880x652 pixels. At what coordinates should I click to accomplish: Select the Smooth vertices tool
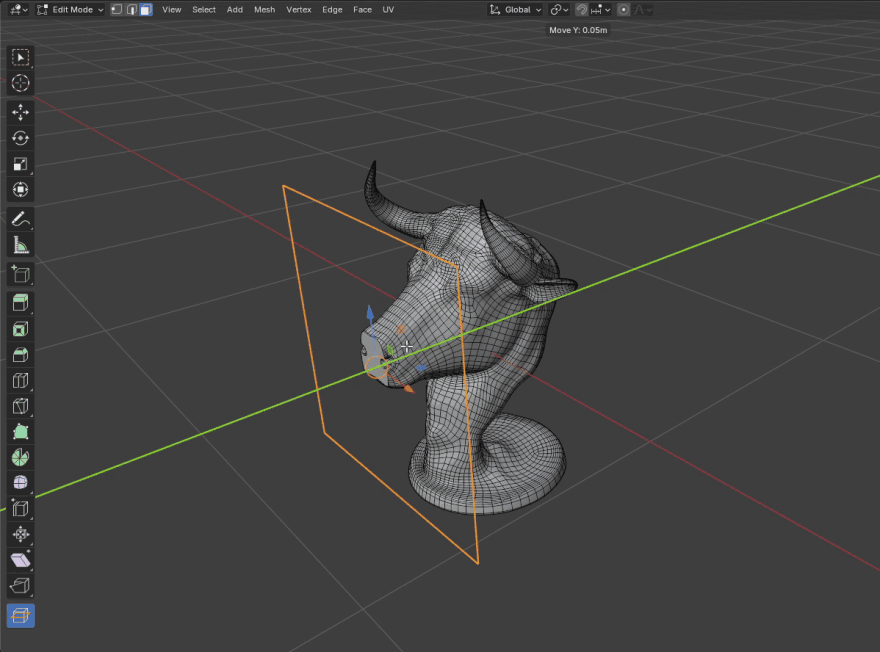[x=20, y=483]
